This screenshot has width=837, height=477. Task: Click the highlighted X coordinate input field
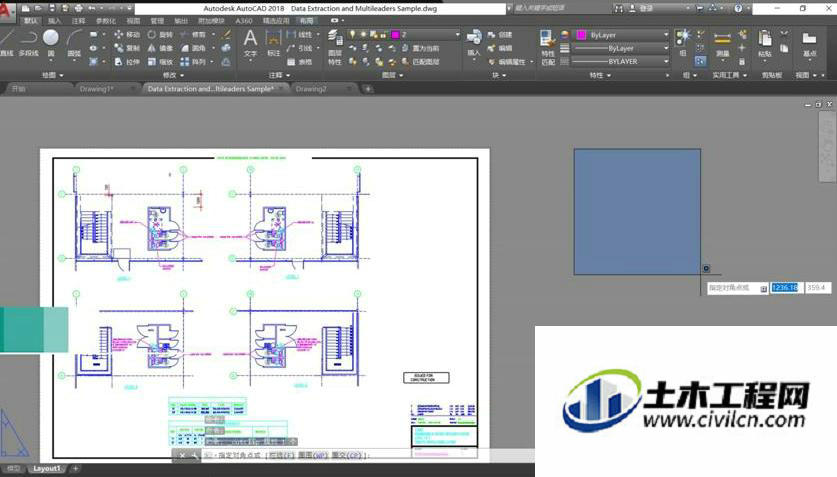coord(786,288)
